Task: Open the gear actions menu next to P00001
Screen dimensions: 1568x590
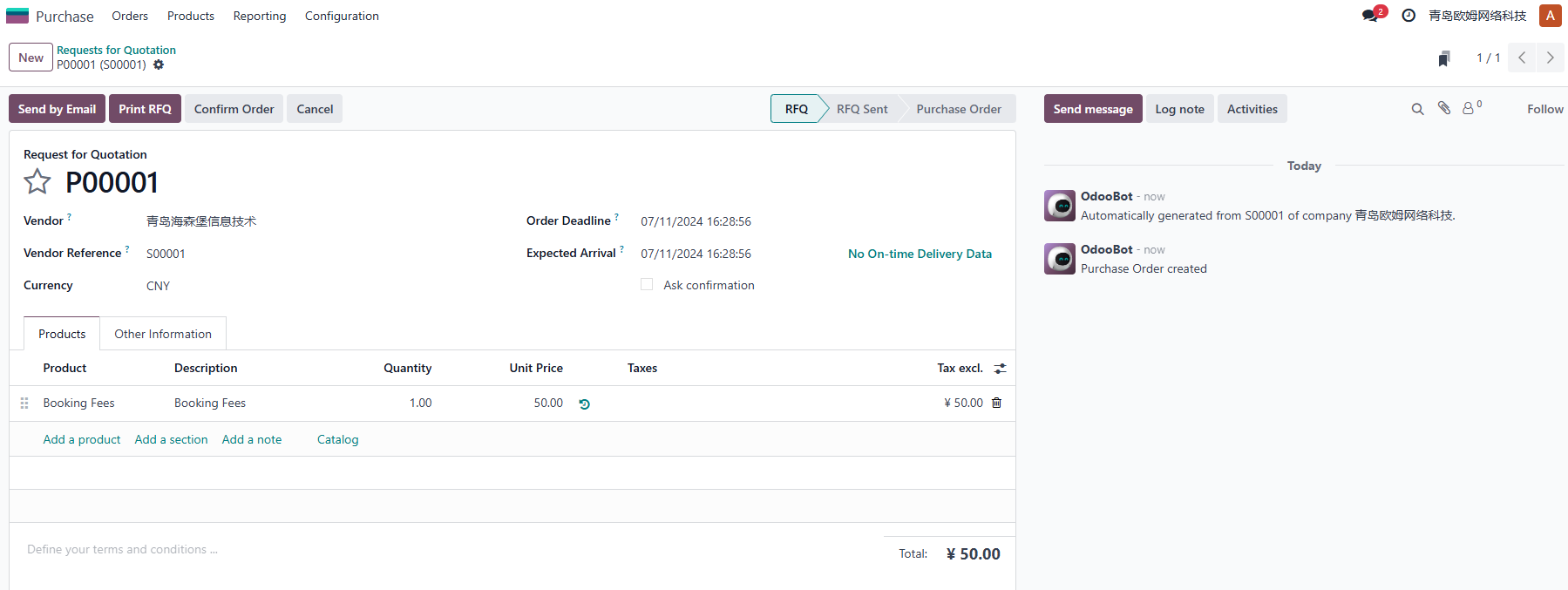Action: (x=159, y=64)
